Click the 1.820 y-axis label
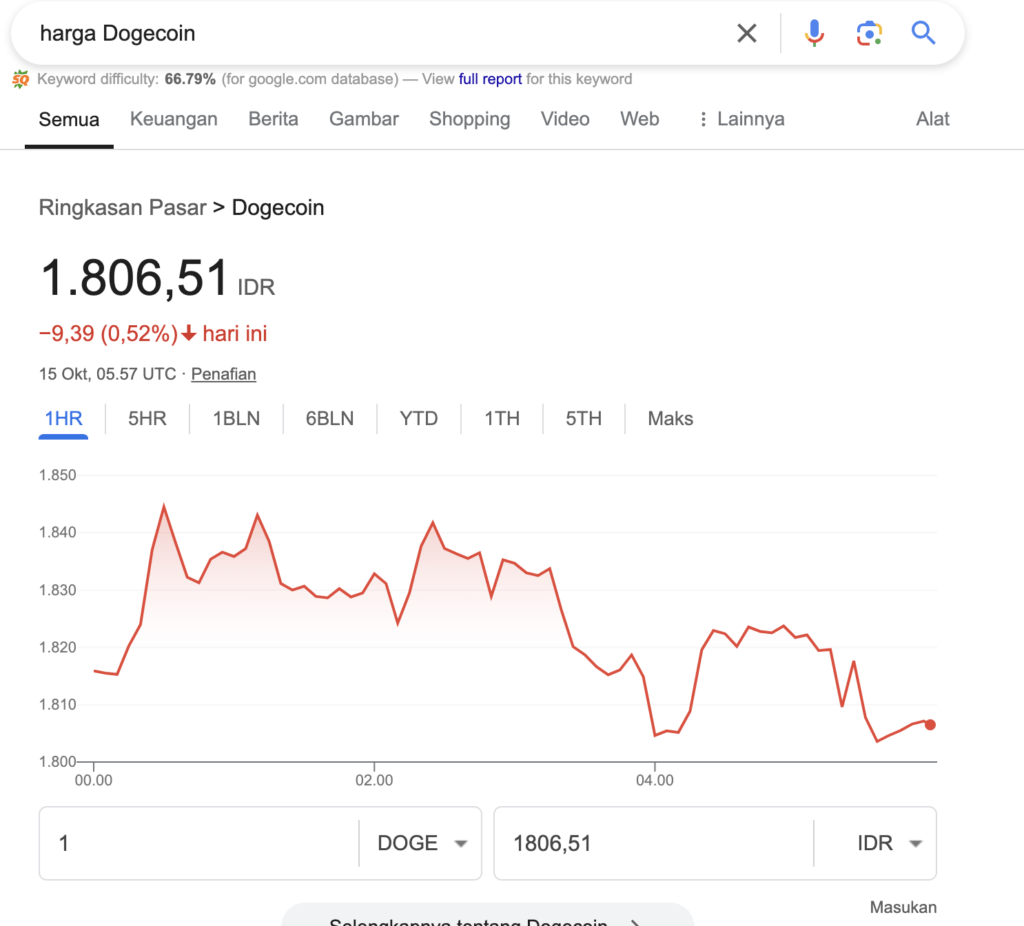This screenshot has width=1024, height=926. [57, 647]
